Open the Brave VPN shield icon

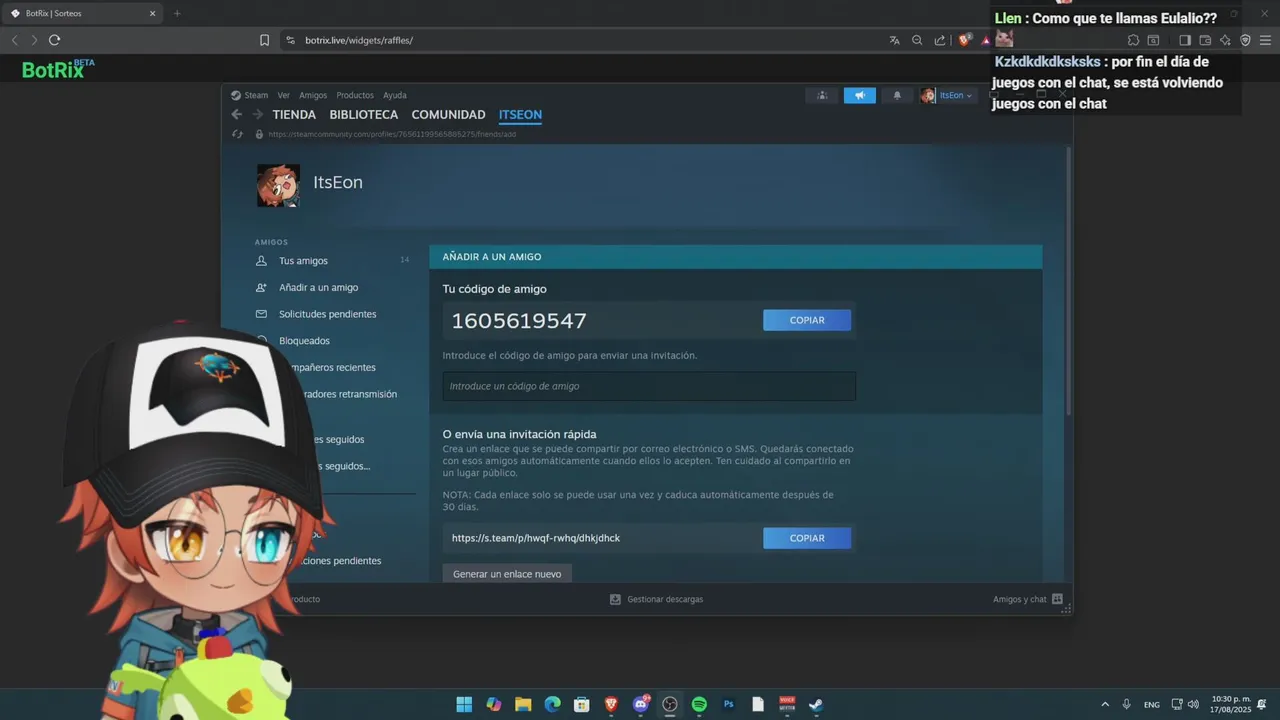click(x=1245, y=40)
